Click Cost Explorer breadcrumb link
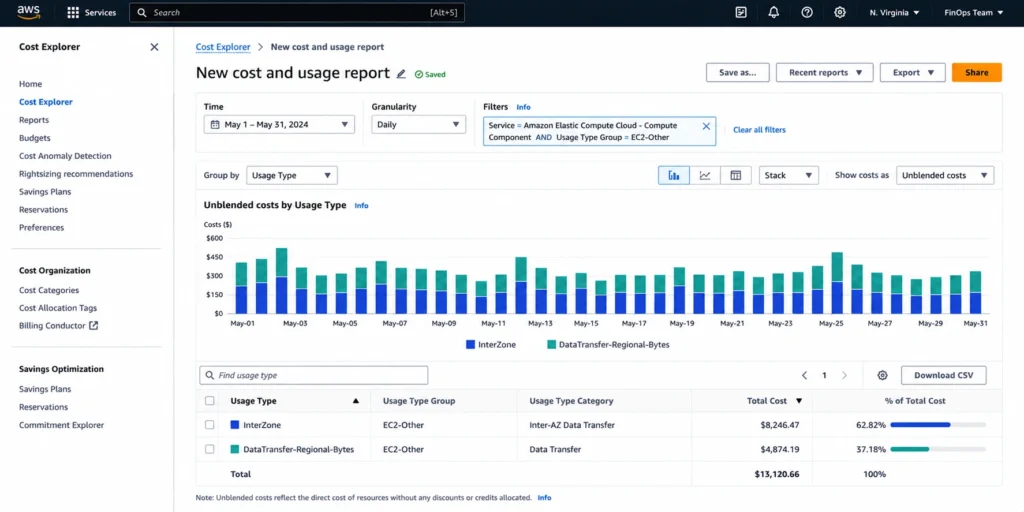Screen dimensions: 1024x512 (x=223, y=47)
